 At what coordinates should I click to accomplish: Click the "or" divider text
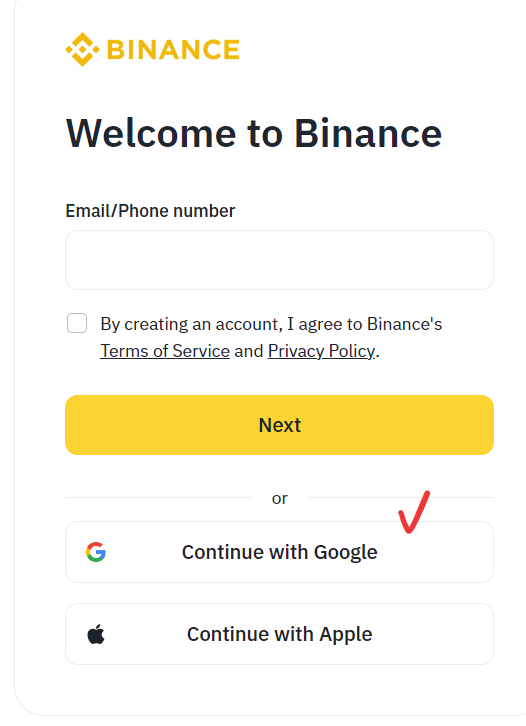(x=280, y=499)
